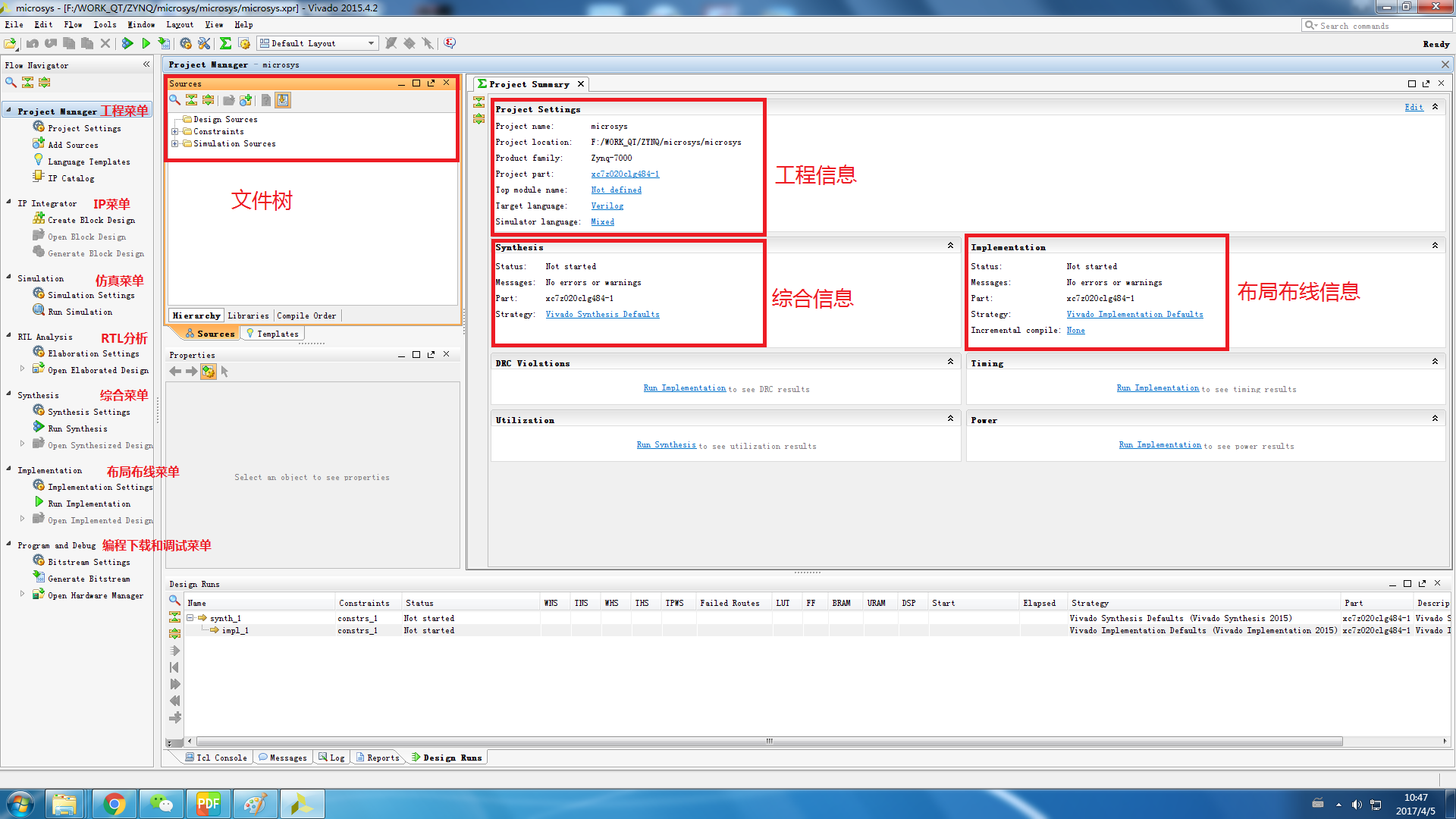Open Project Settings gear toolbar icon
Image resolution: width=1456 pixels, height=819 pixels.
click(x=186, y=43)
